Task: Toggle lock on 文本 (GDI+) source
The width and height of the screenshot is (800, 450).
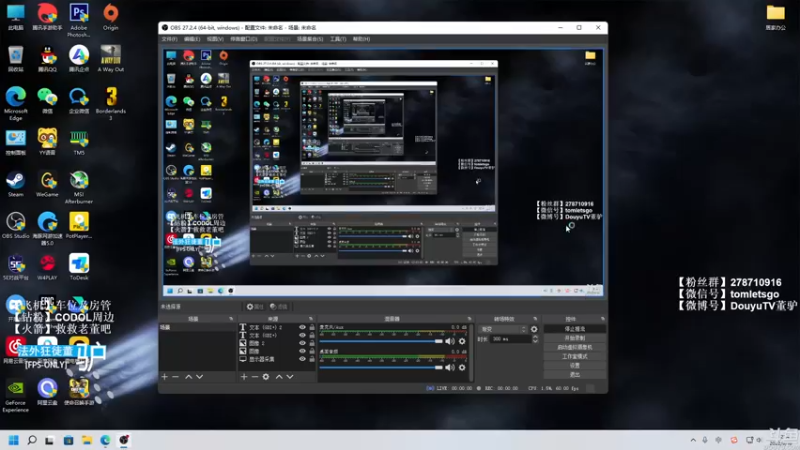Action: (x=312, y=335)
